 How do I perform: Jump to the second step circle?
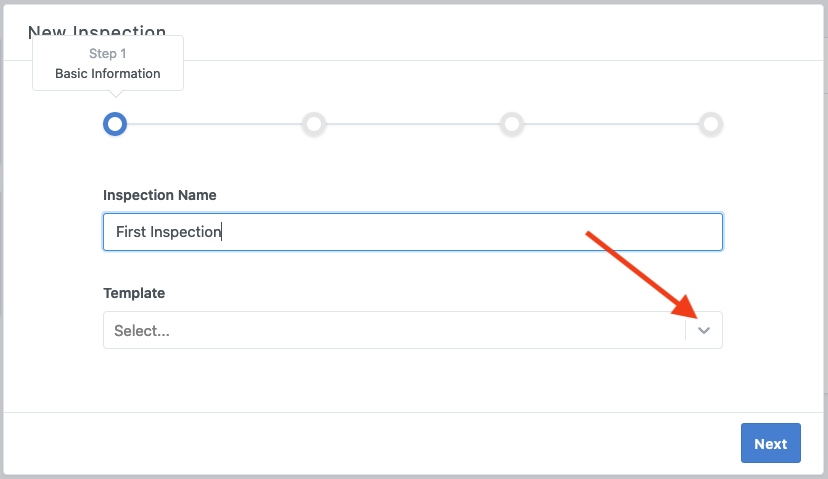314,124
